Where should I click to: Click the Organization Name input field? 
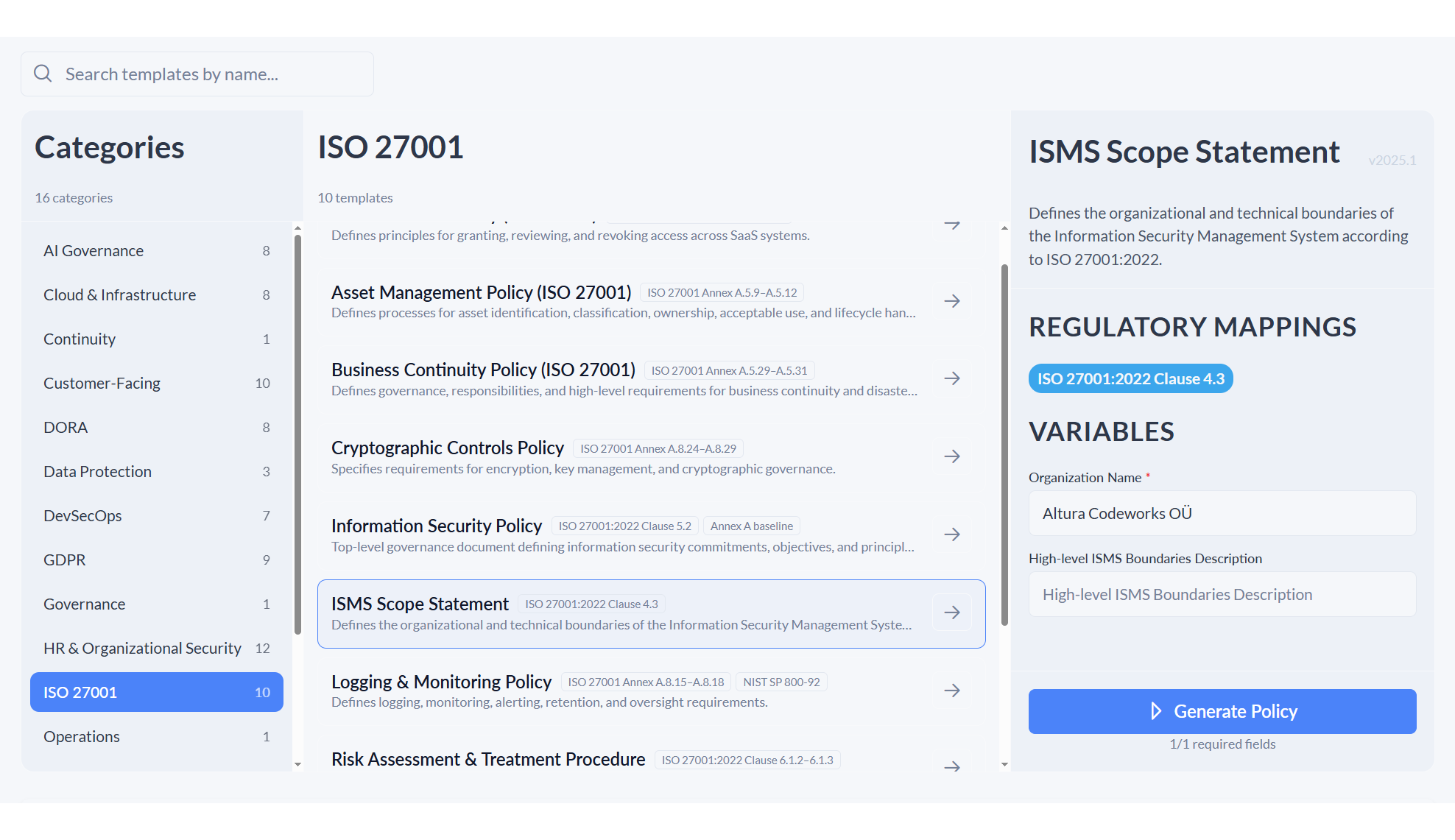pyautogui.click(x=1221, y=513)
